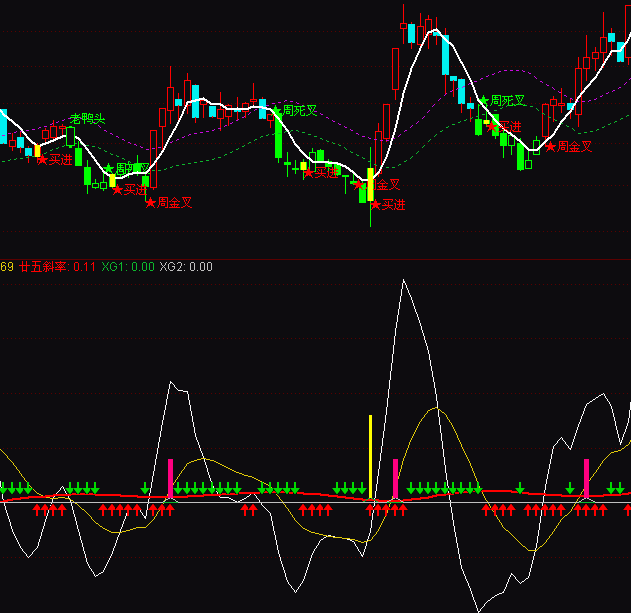Image resolution: width=631 pixels, height=613 pixels.
Task: Click the green star beside rightmost 周死叉
Action: tap(484, 101)
